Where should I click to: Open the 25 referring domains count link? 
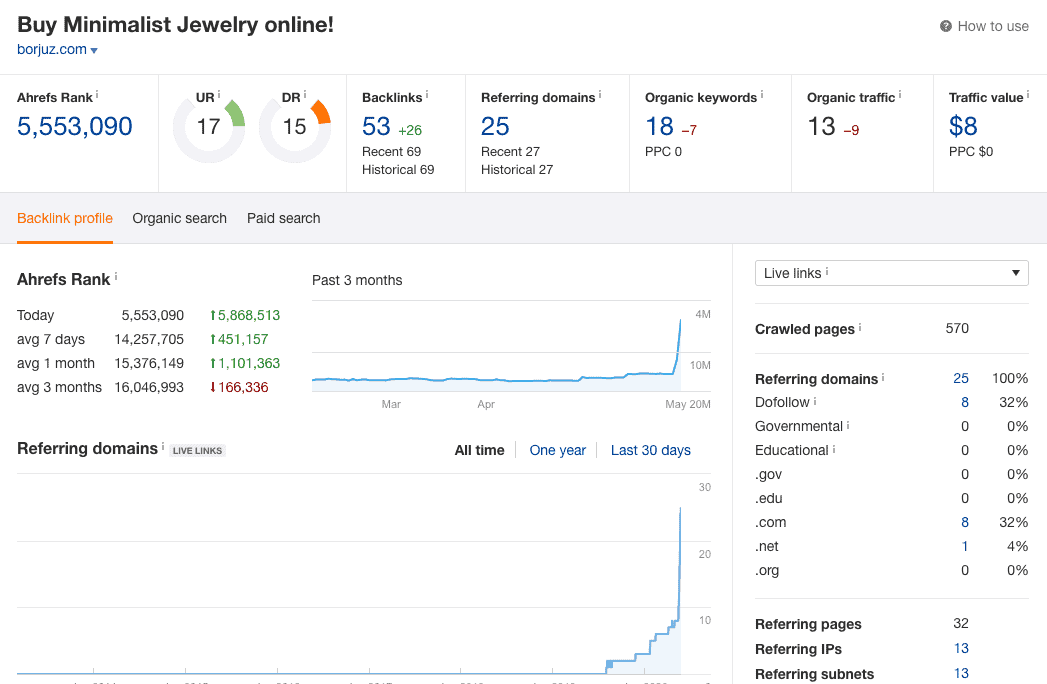495,126
